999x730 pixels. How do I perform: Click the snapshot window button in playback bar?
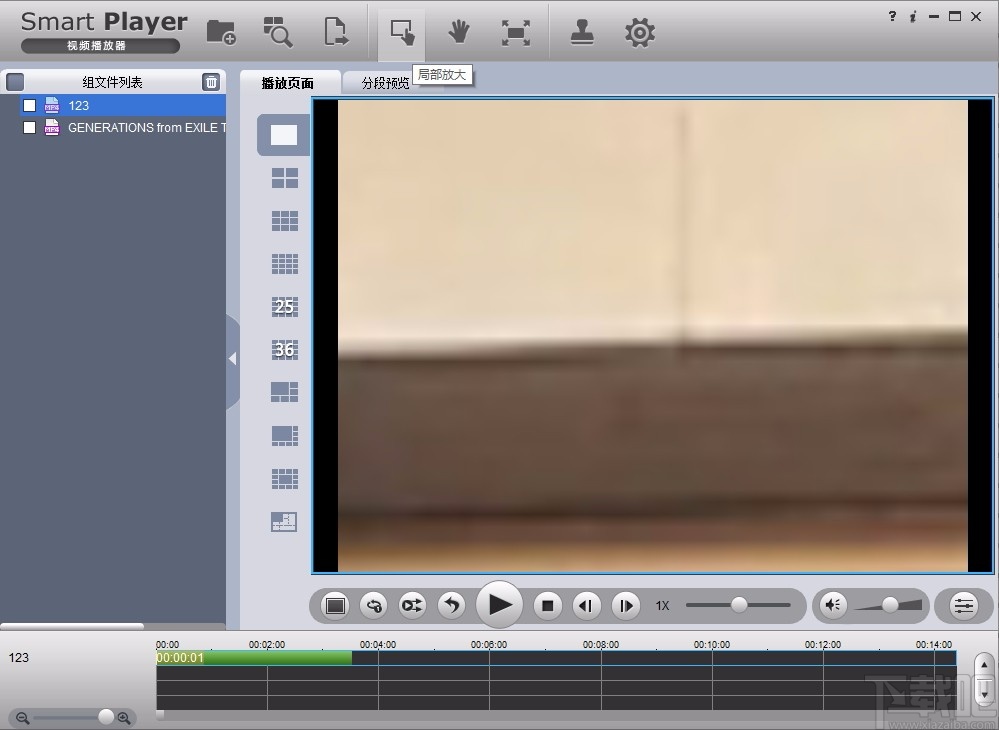pos(335,605)
